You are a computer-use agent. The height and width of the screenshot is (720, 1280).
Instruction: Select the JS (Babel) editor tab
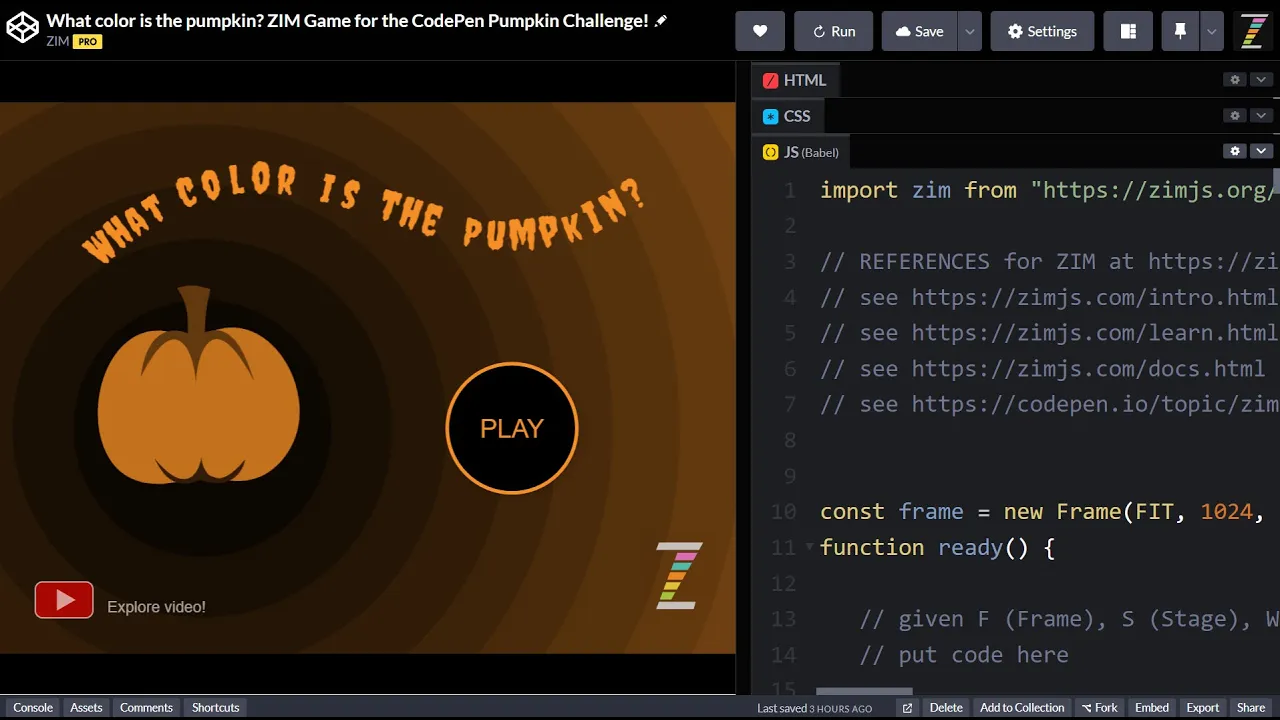click(x=801, y=152)
